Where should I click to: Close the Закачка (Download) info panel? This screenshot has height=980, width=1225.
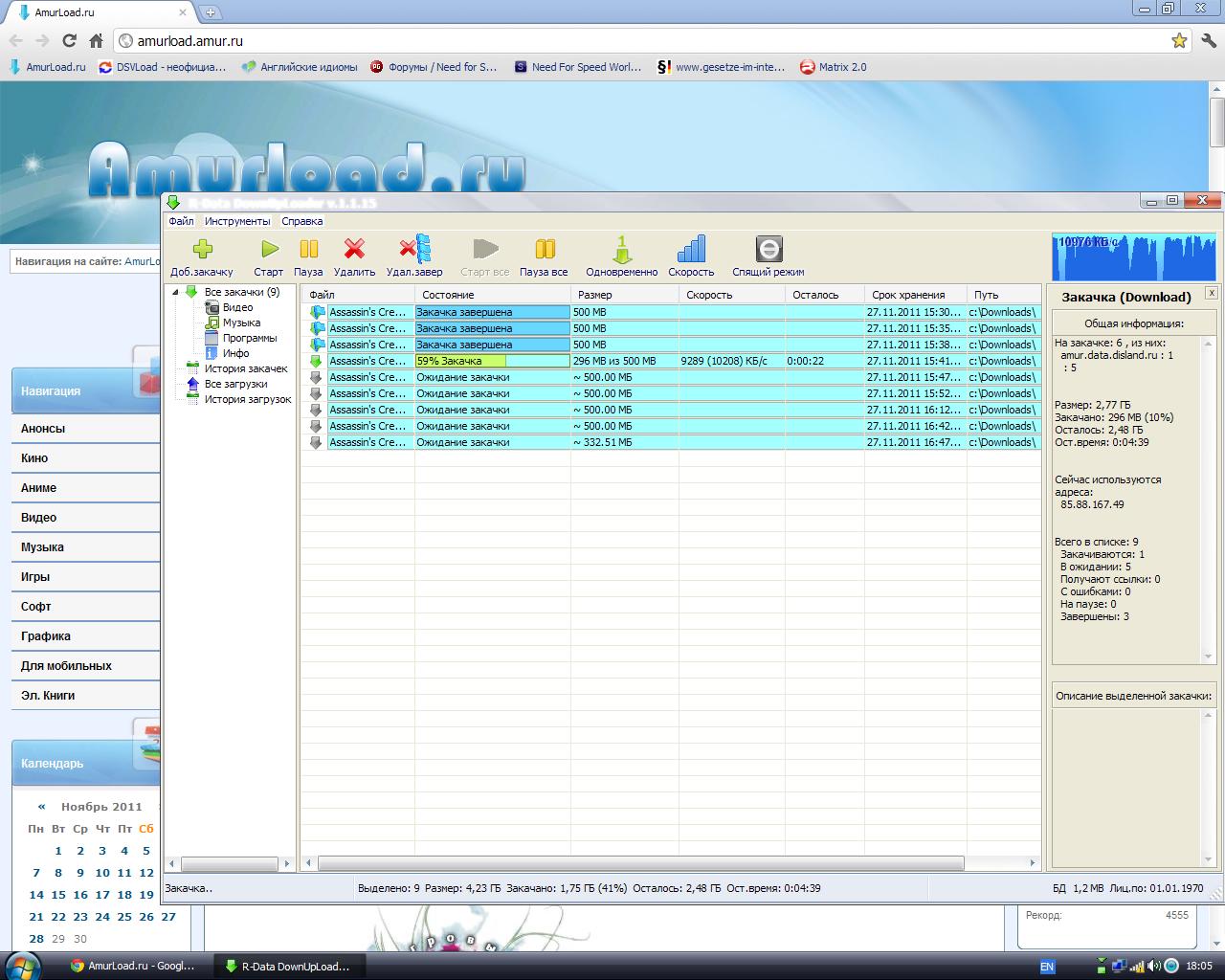click(x=1211, y=293)
